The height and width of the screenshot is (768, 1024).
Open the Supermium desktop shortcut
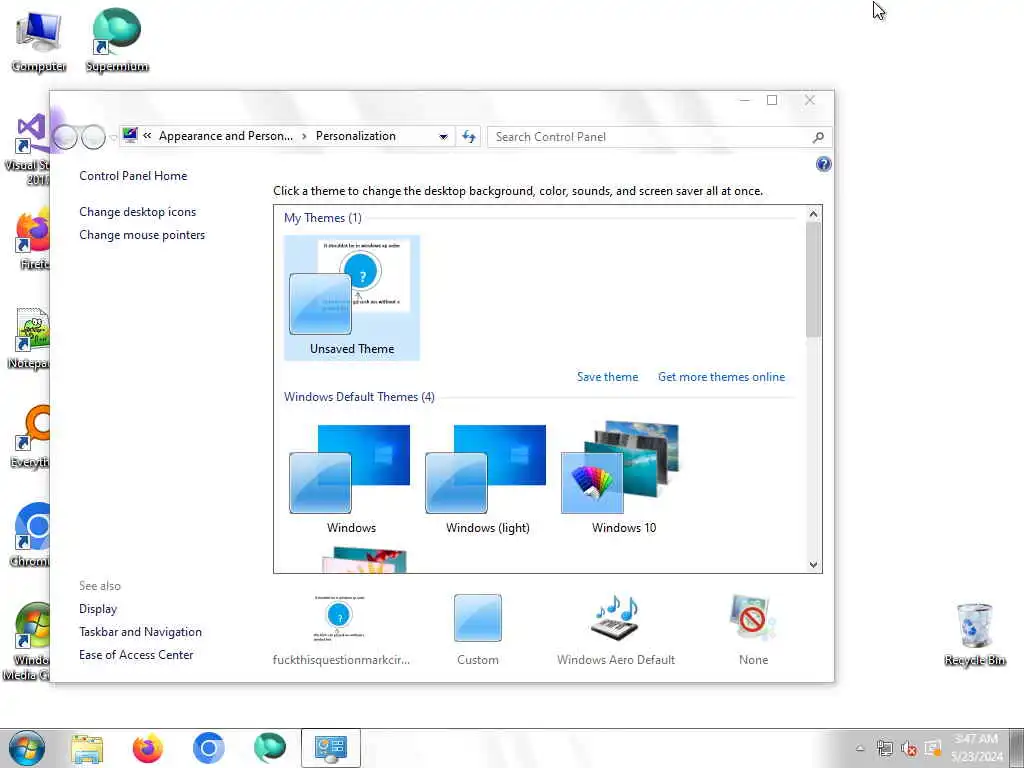coord(117,40)
